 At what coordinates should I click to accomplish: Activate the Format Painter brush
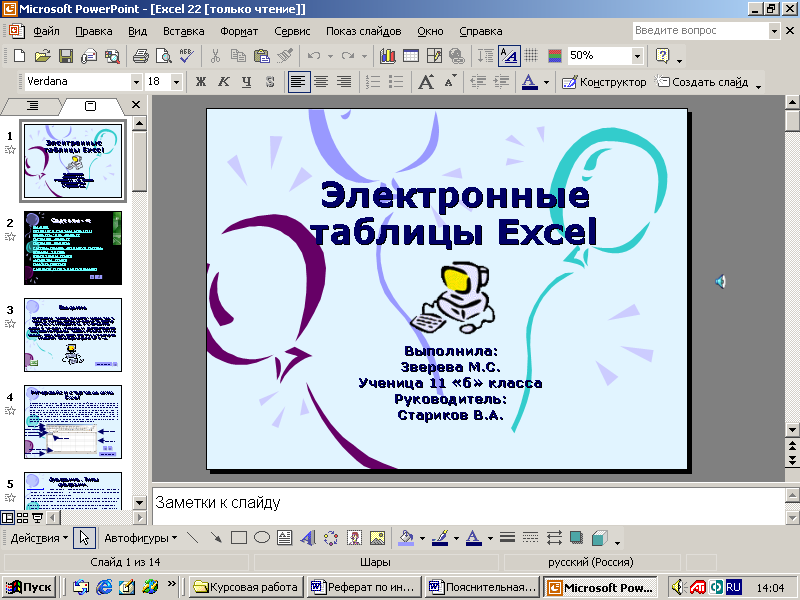(285, 56)
